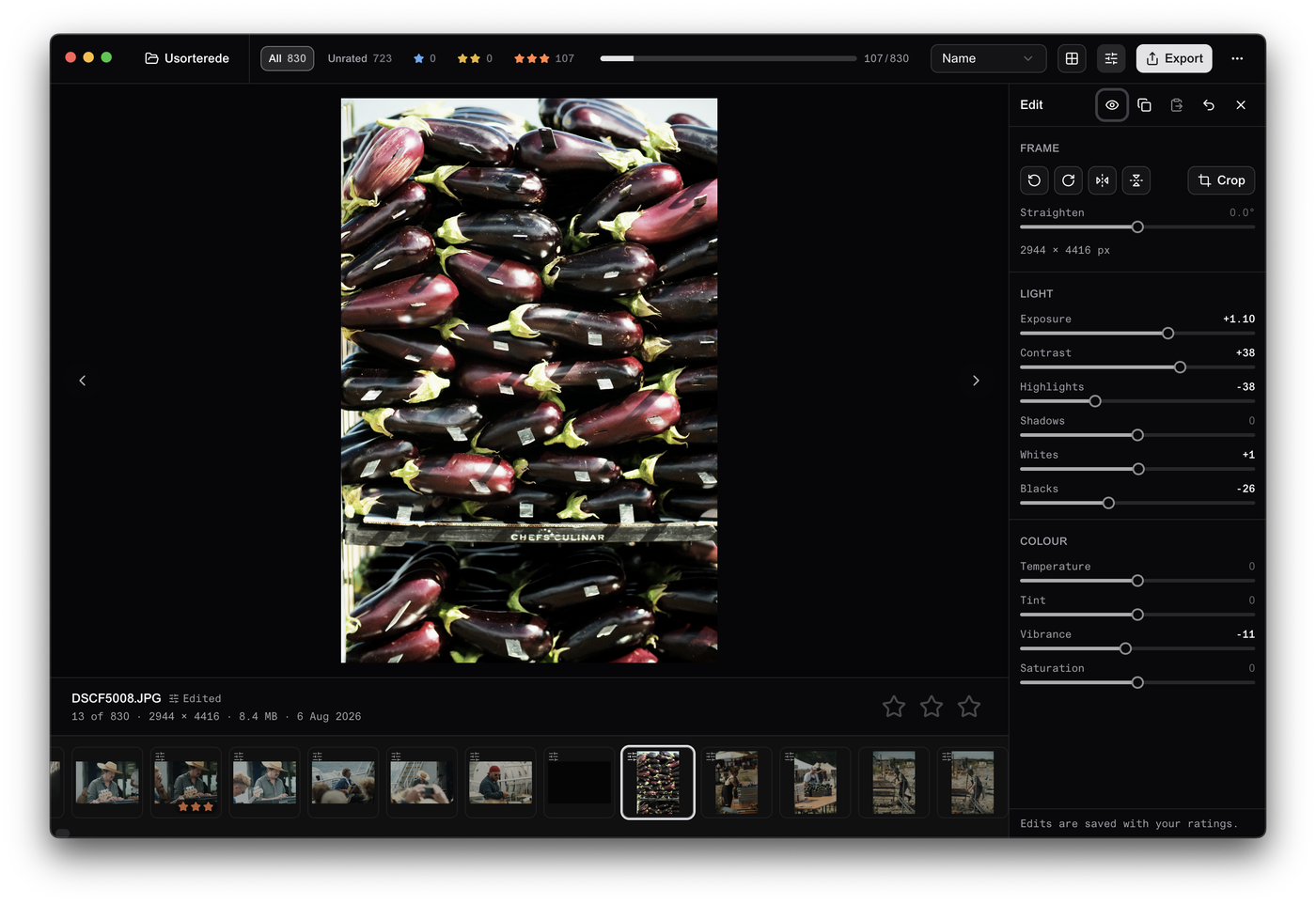The height and width of the screenshot is (904, 1316).
Task: Flip the photo vertically
Action: 1136,180
